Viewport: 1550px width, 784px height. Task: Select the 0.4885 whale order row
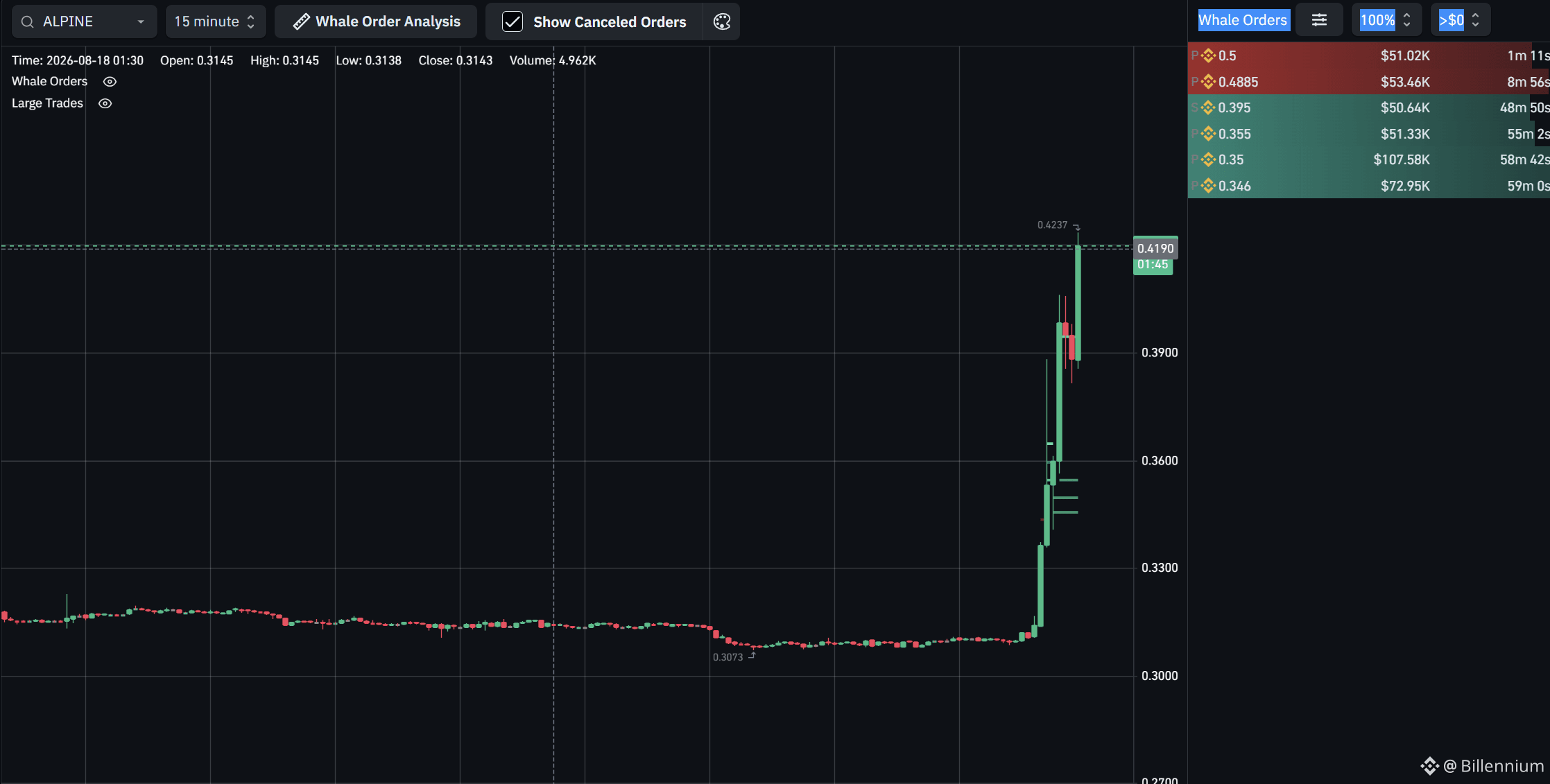[1368, 82]
